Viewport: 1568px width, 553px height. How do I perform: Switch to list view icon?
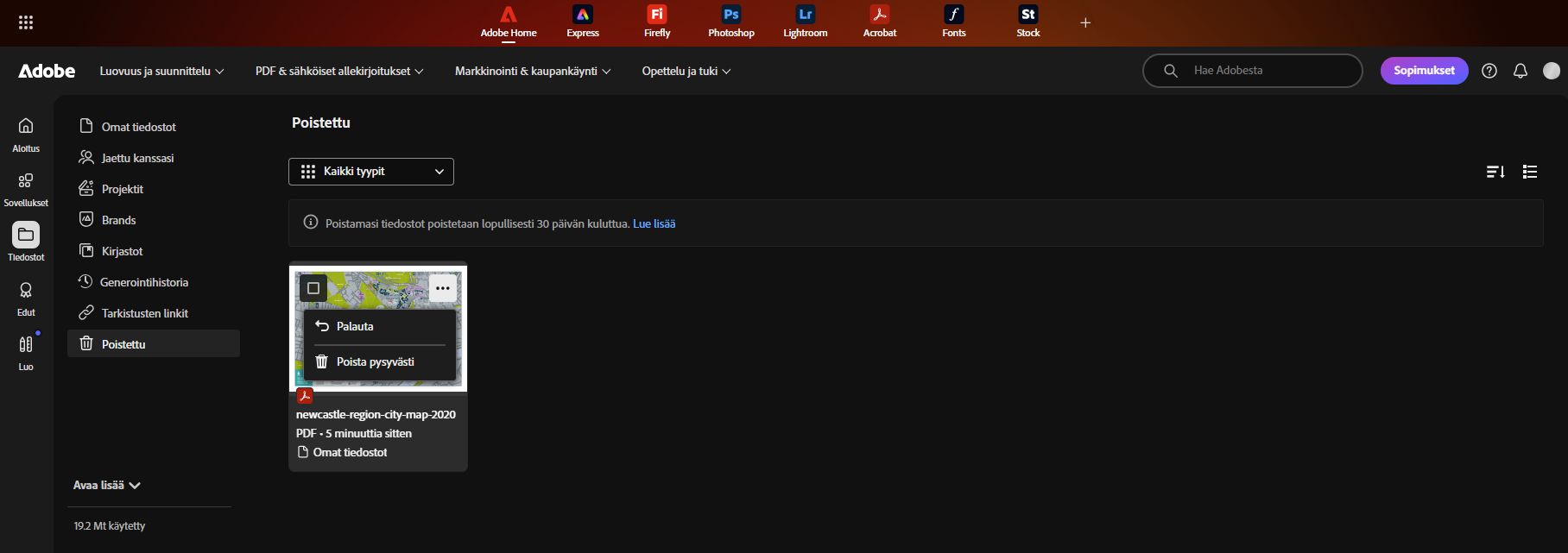1530,172
